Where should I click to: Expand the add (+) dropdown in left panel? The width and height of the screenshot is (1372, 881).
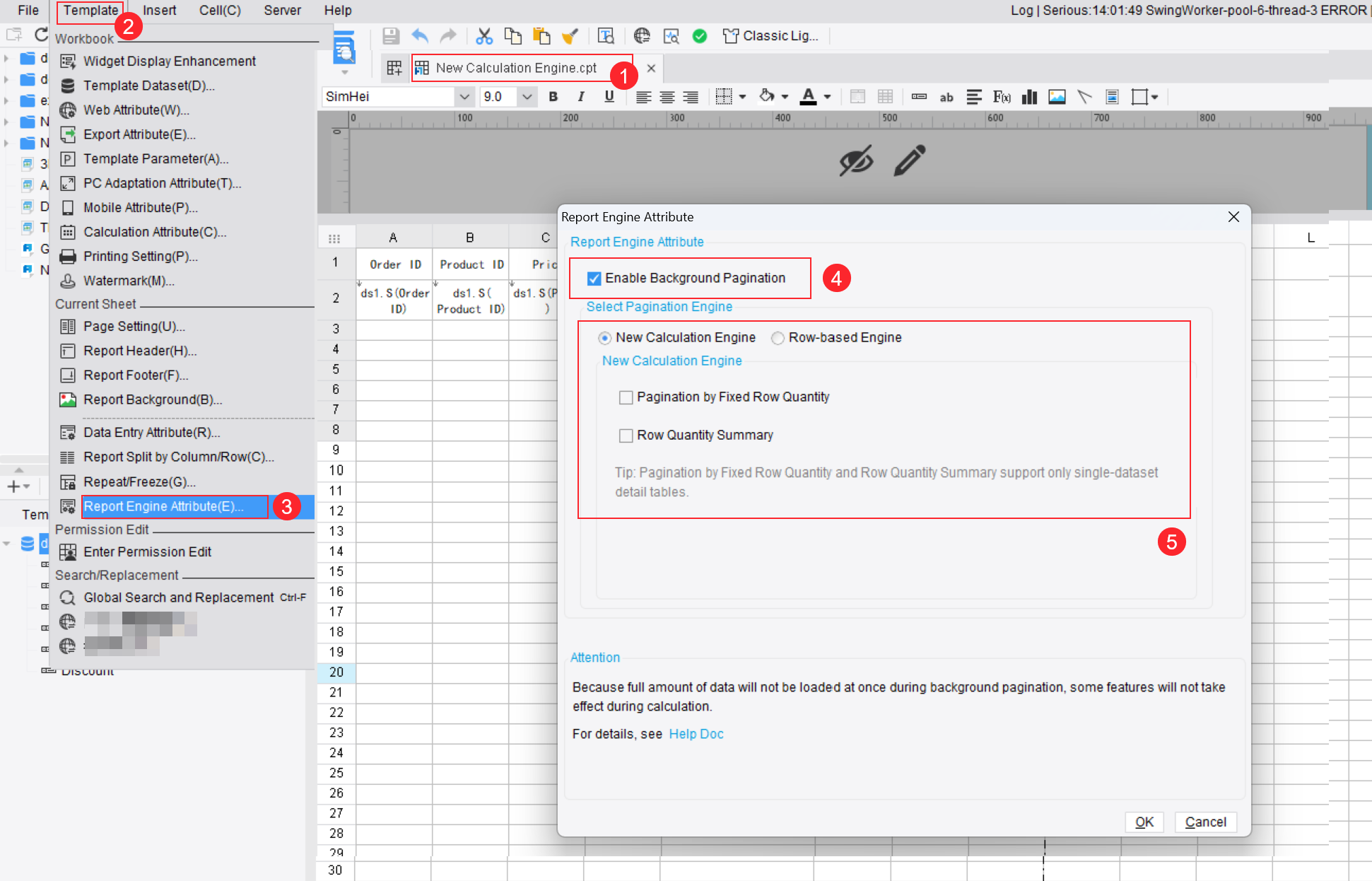18,486
